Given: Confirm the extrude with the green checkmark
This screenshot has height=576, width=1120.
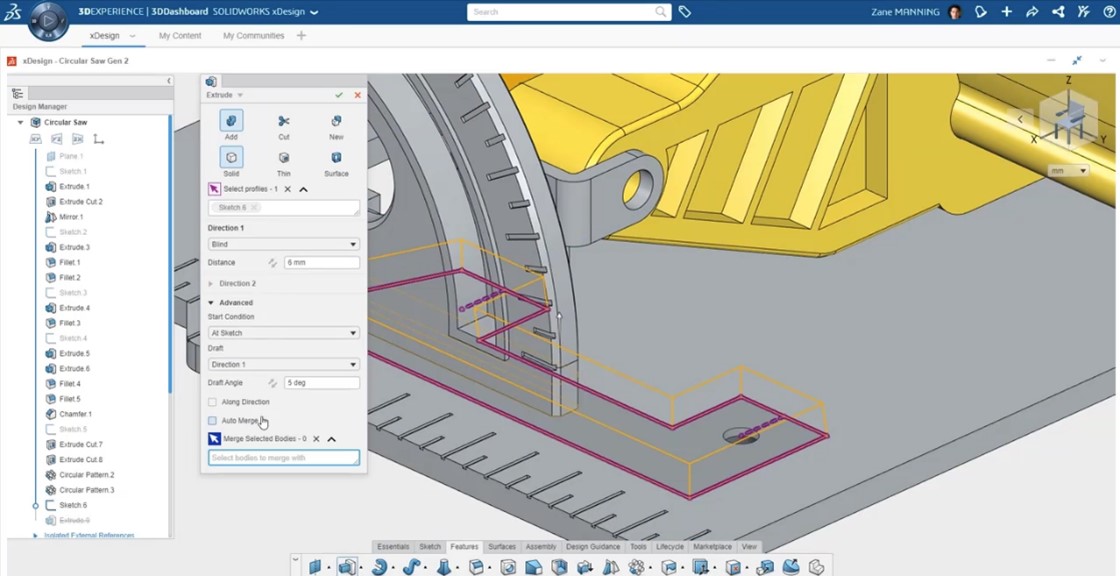Looking at the screenshot, I should pyautogui.click(x=341, y=95).
